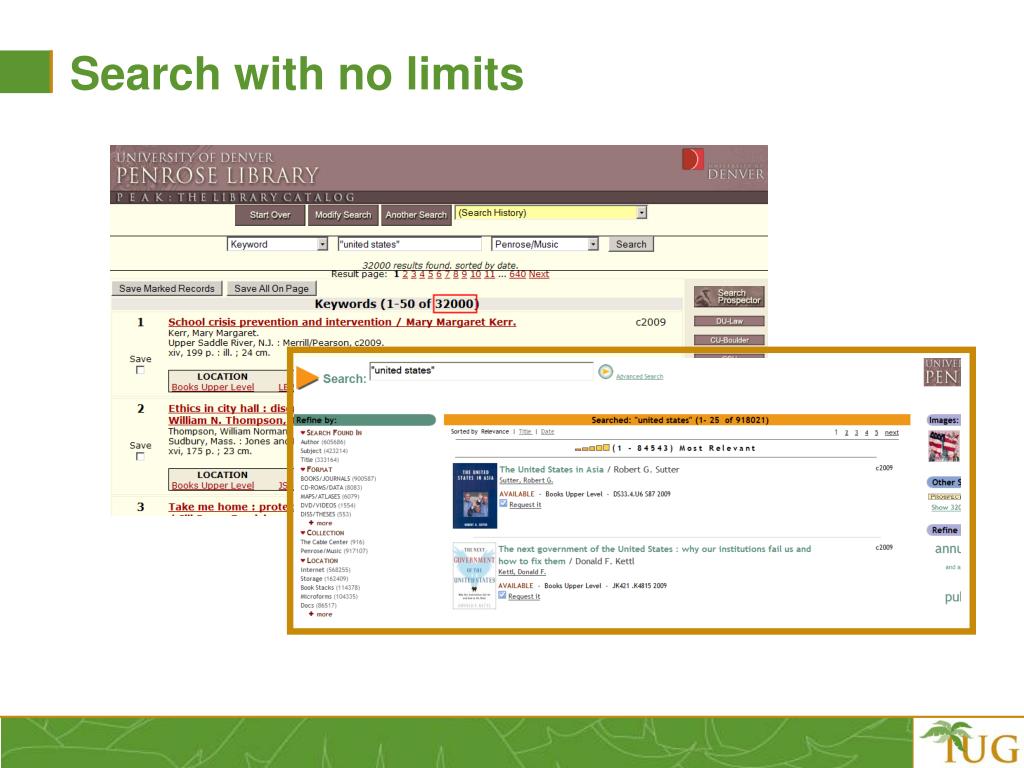The image size is (1024, 768).
Task: Go to classic result page 2
Action: click(x=405, y=274)
